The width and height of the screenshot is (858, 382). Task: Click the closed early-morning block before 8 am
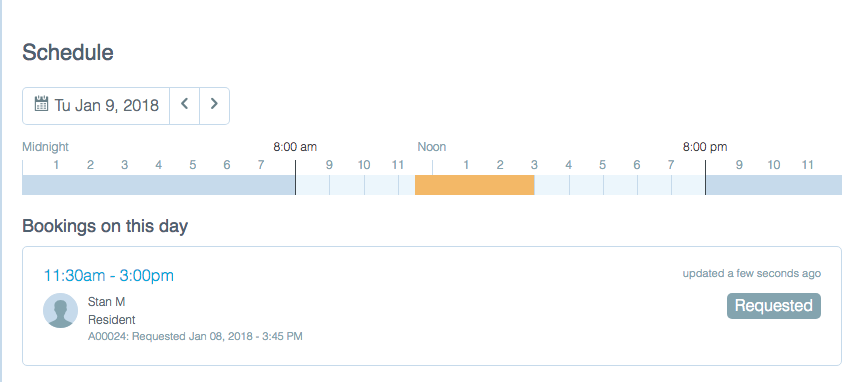pyautogui.click(x=159, y=185)
